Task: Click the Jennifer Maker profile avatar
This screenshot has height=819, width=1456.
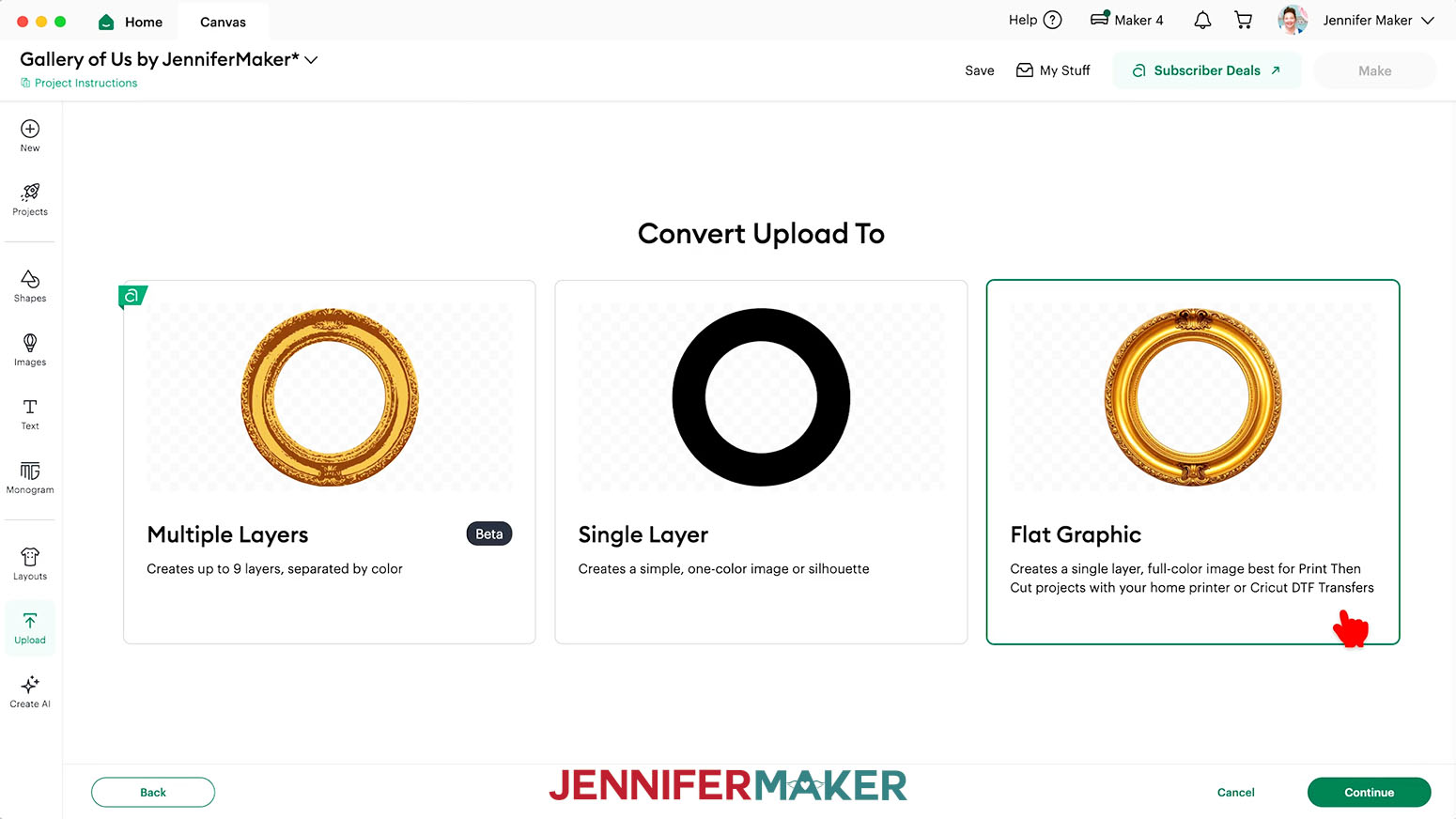Action: 1293,20
